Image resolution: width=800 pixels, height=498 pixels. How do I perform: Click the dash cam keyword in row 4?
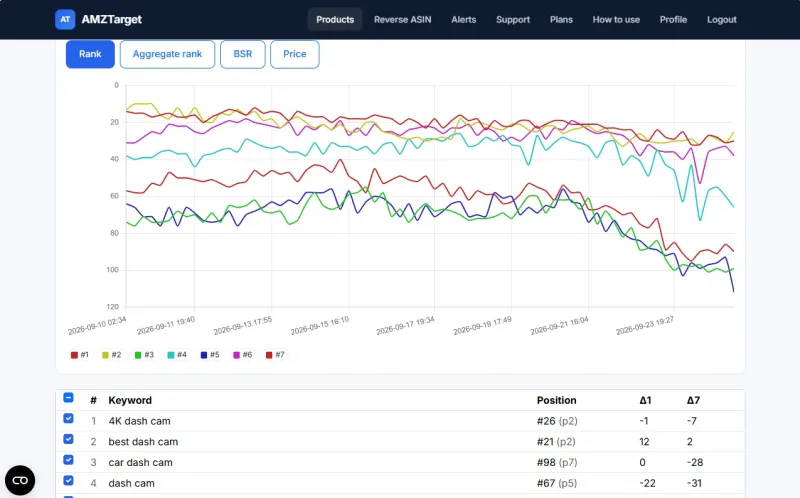(131, 483)
